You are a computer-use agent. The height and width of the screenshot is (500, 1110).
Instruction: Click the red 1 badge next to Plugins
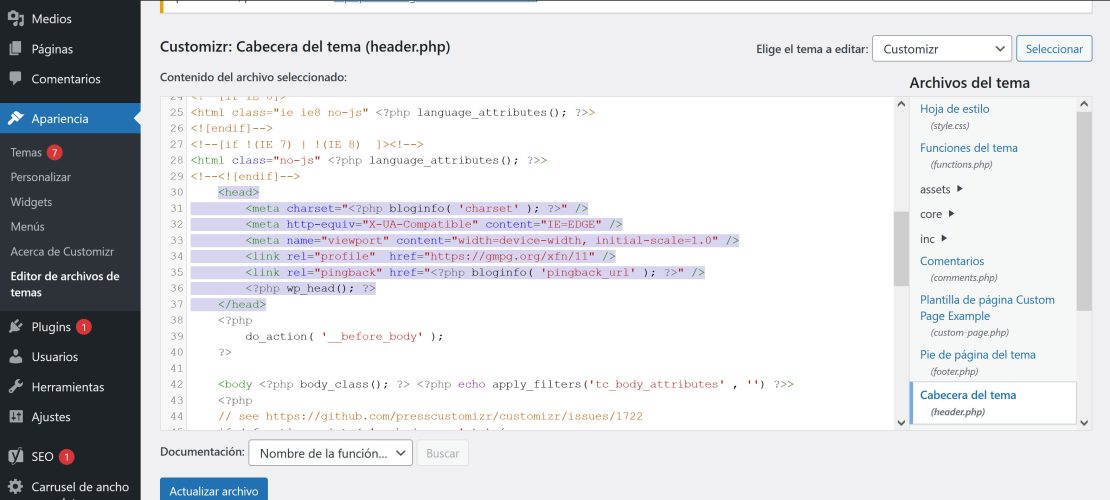click(x=84, y=326)
